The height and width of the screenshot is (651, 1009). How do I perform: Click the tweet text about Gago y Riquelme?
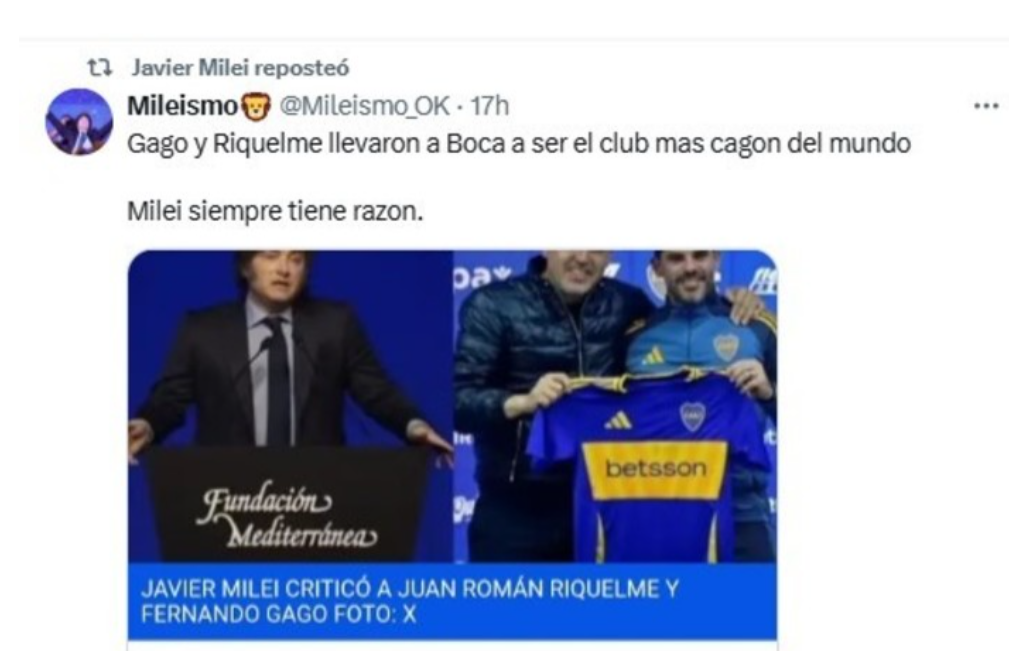(519, 144)
